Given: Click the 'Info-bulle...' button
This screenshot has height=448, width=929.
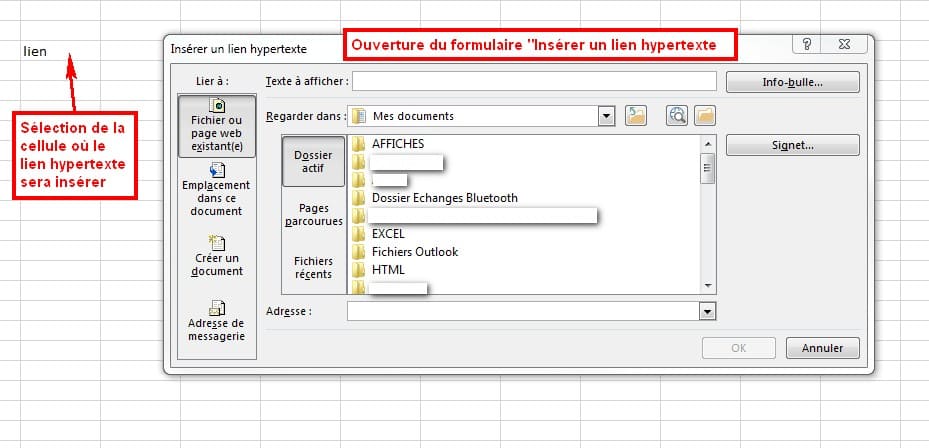Looking at the screenshot, I should pos(792,82).
